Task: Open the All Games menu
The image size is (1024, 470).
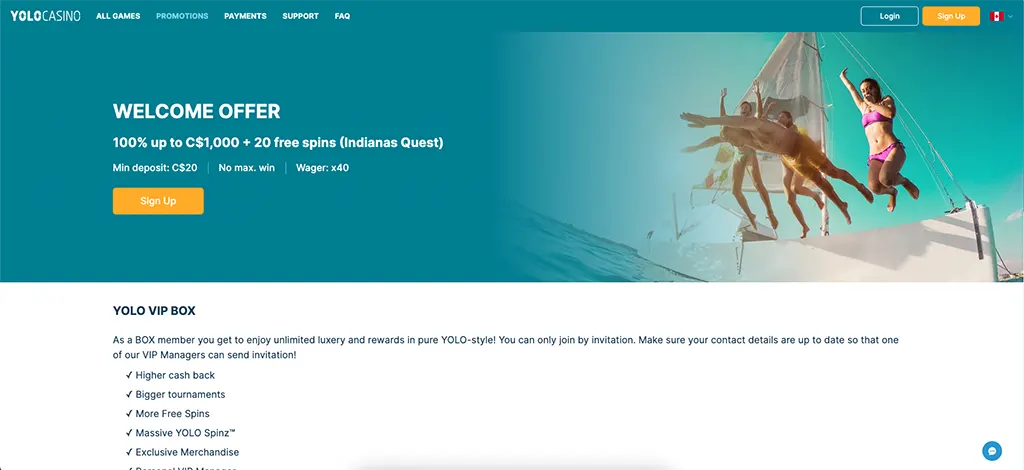Action: pos(118,16)
